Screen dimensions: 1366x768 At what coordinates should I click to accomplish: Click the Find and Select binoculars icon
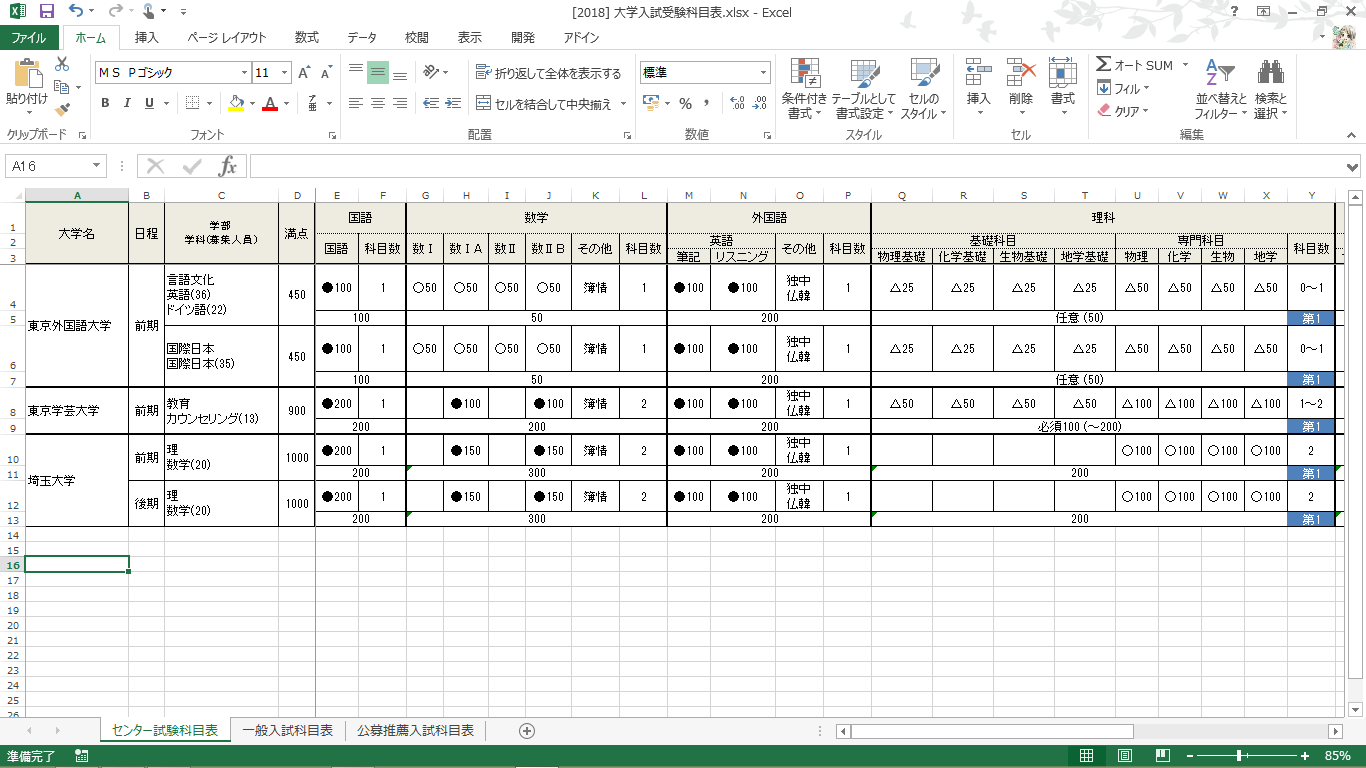1270,74
